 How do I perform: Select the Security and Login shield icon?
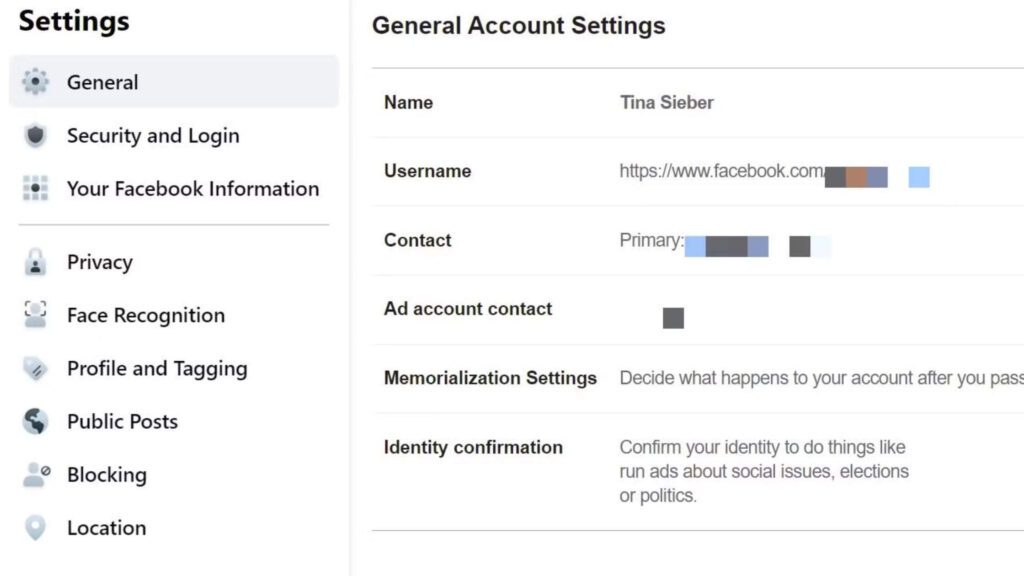[36, 135]
